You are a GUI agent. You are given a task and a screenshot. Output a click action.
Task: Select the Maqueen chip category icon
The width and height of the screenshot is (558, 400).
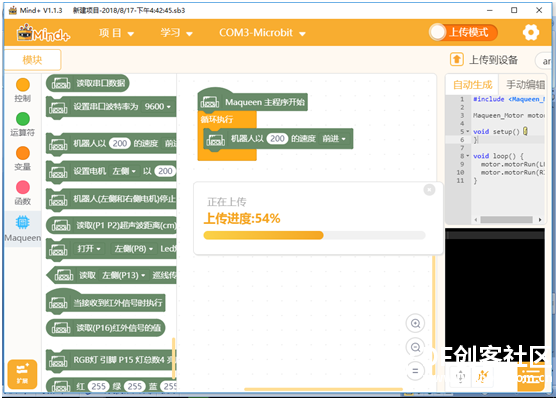click(23, 222)
